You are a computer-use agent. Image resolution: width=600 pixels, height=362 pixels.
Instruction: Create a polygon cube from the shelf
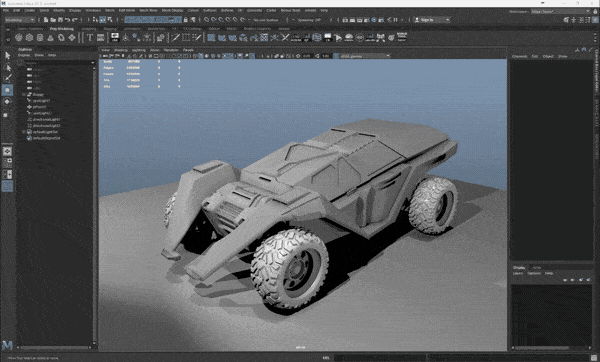(29, 38)
